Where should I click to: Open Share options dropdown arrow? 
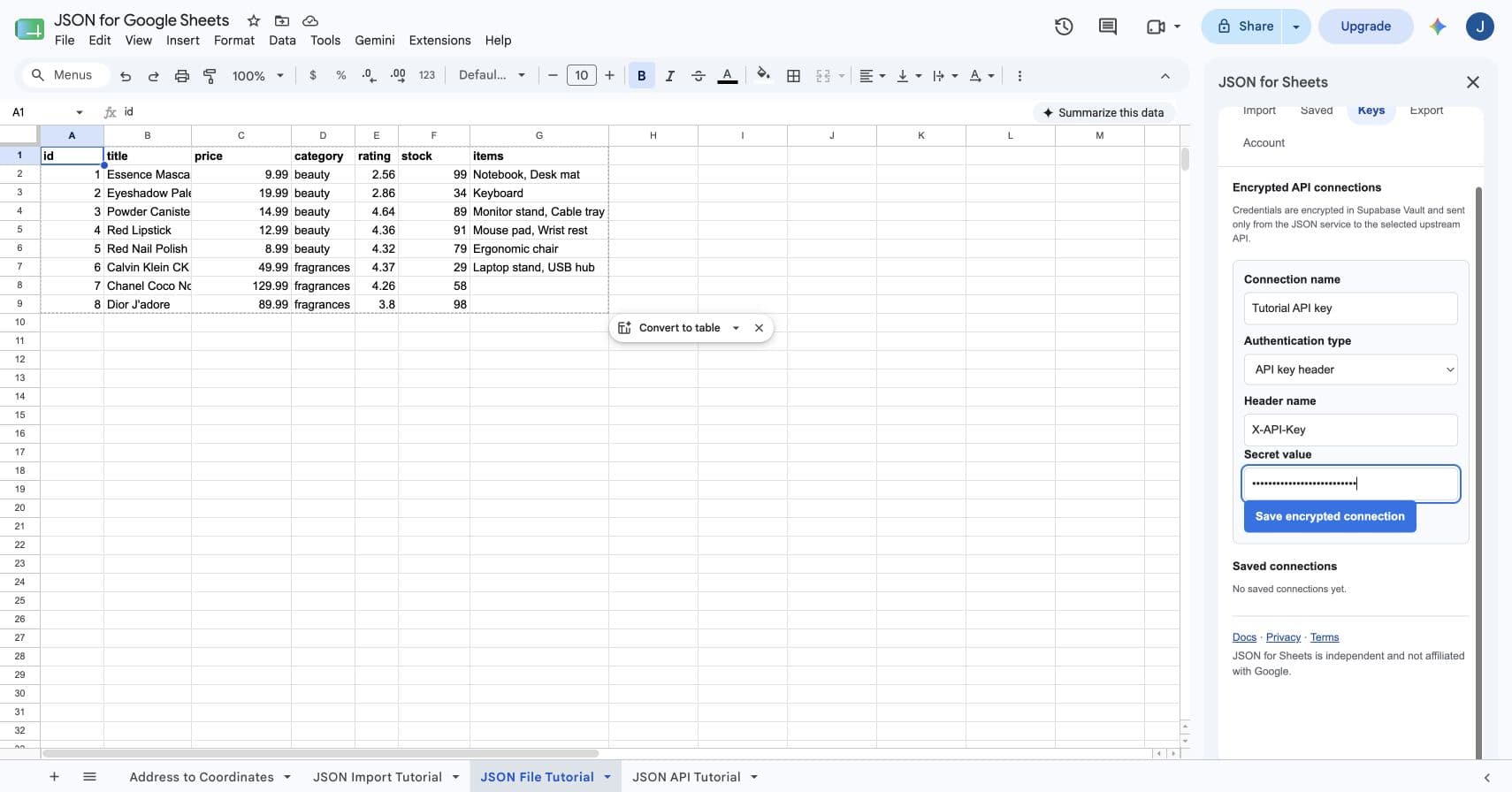[x=1296, y=27]
